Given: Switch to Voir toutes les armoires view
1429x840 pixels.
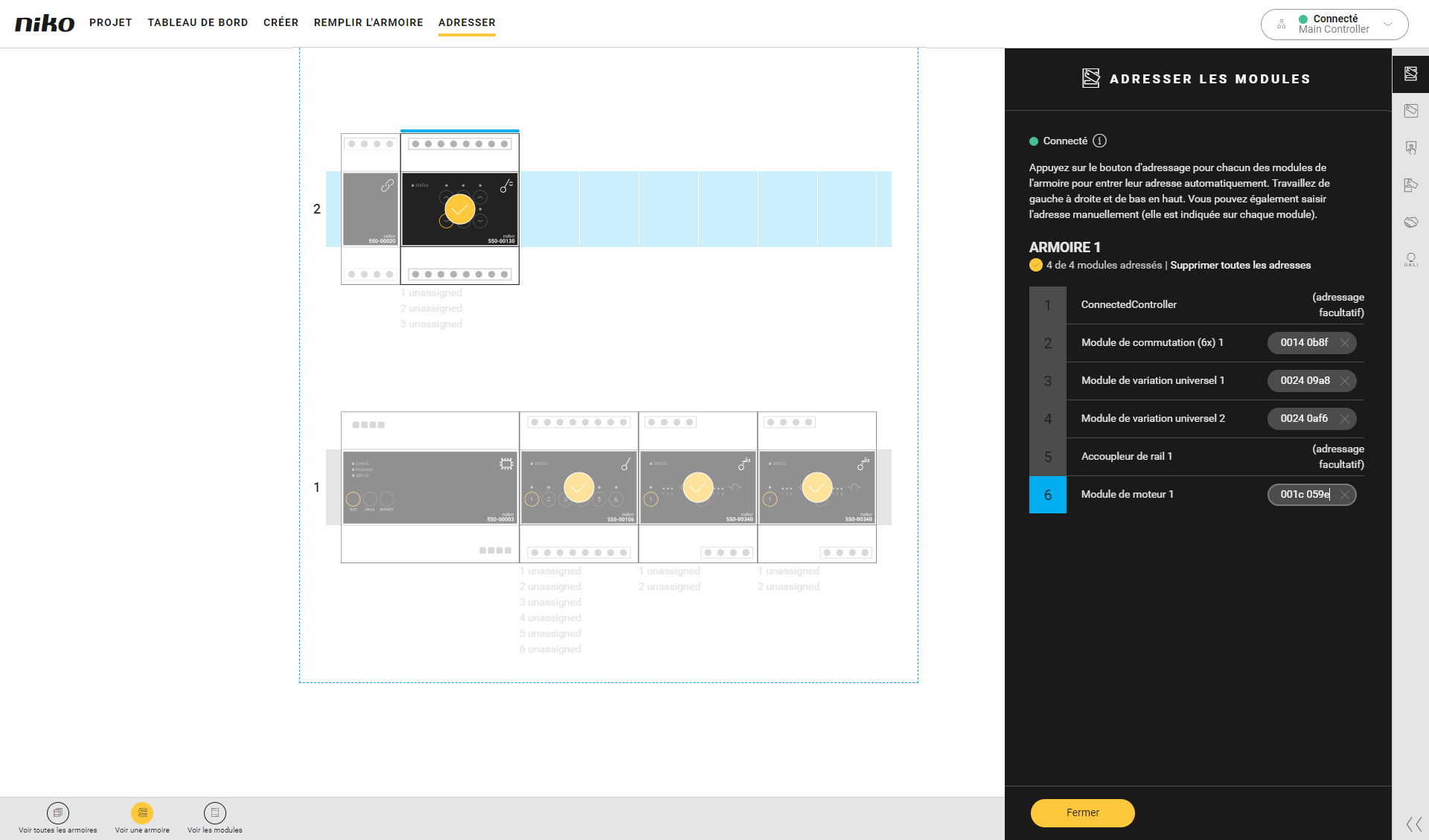Looking at the screenshot, I should pos(58,813).
